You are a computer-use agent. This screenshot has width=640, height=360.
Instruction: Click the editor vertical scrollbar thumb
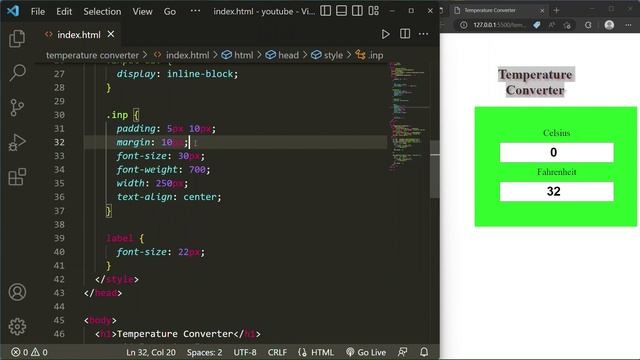(435, 169)
